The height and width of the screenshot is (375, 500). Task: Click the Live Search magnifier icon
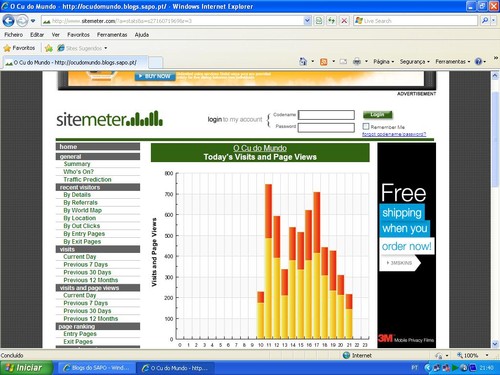[x=485, y=21]
